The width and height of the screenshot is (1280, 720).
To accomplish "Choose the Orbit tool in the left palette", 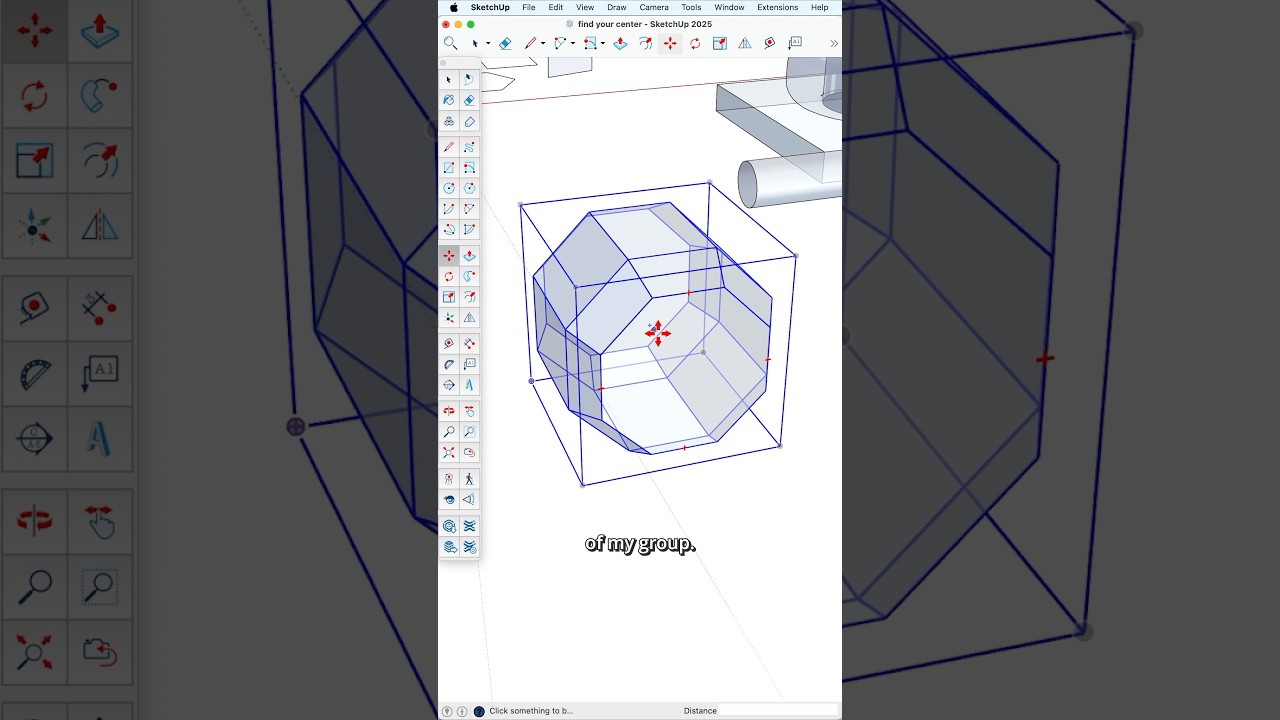I will pyautogui.click(x=449, y=411).
